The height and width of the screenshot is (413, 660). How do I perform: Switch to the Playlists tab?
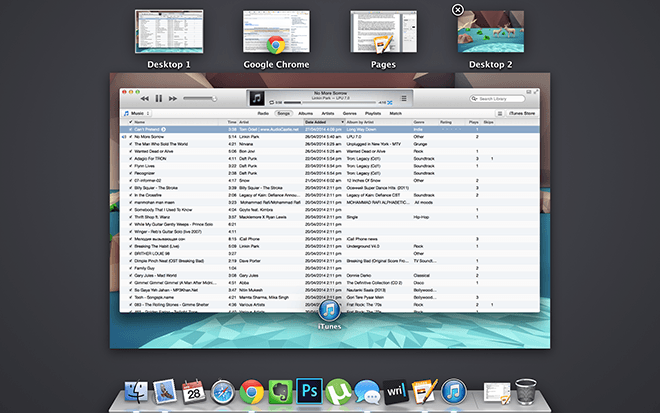pos(373,114)
